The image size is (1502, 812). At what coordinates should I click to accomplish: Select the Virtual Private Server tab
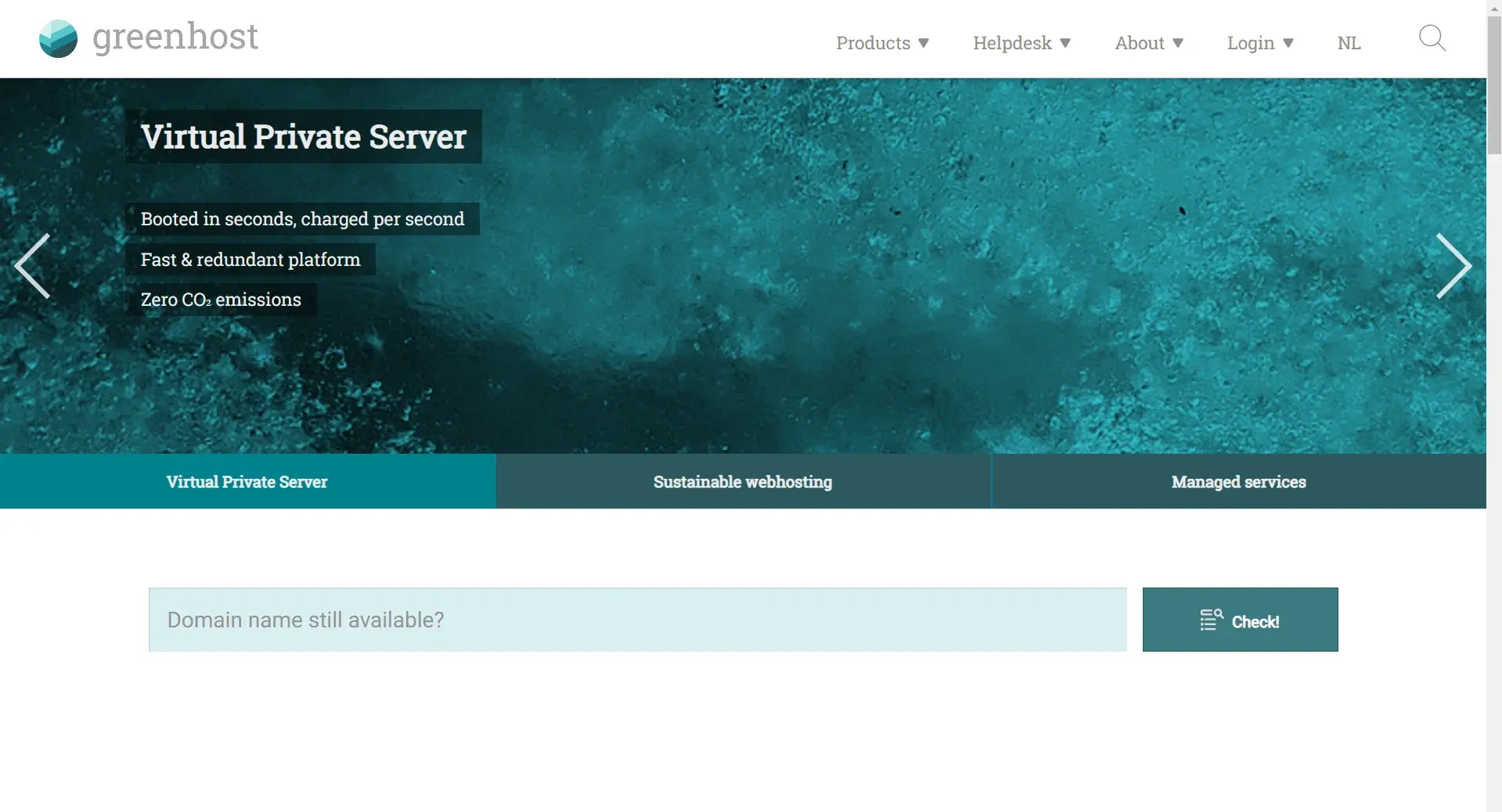[247, 482]
